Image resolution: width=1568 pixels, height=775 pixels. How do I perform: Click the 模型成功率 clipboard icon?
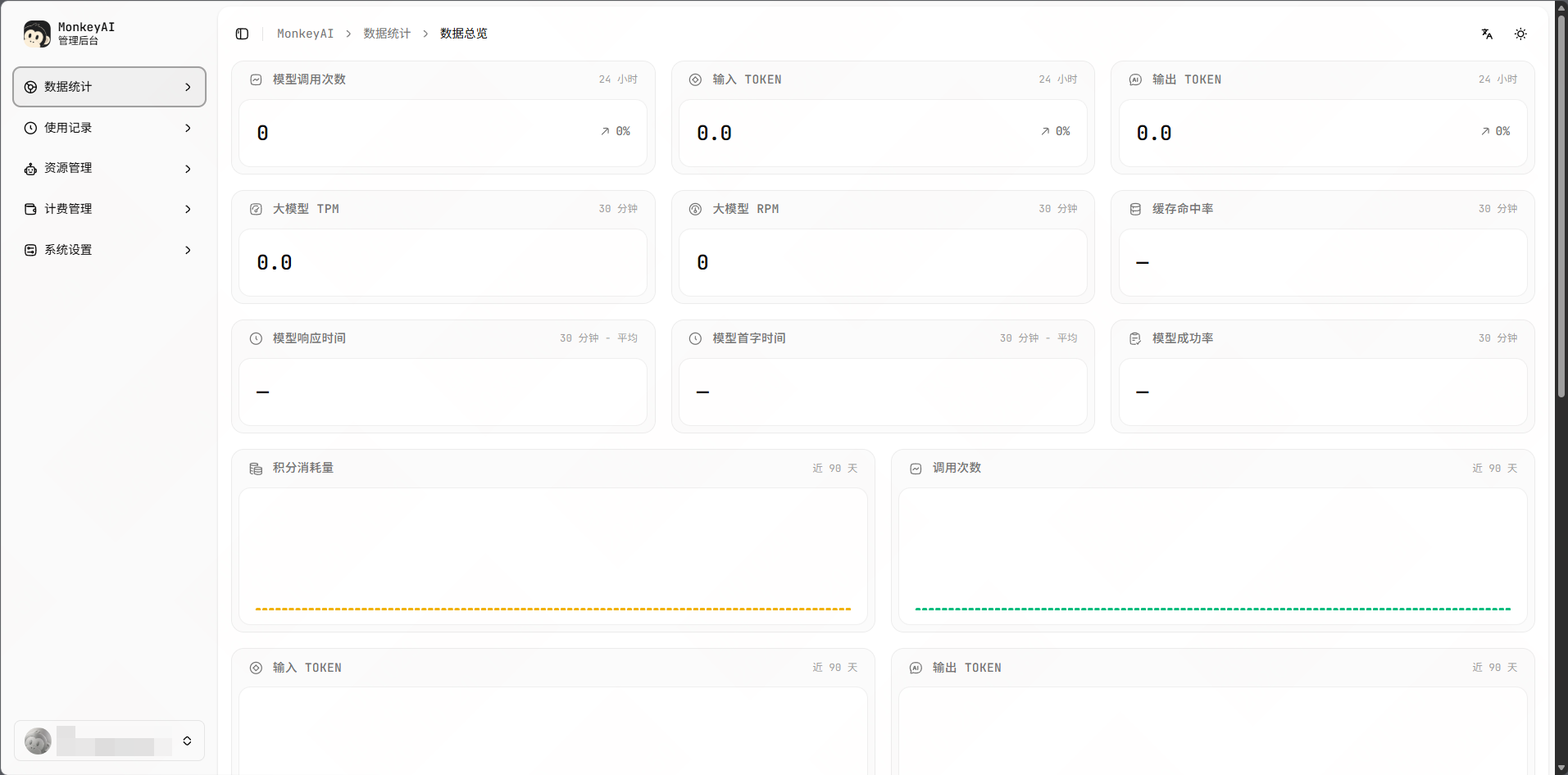[1135, 338]
